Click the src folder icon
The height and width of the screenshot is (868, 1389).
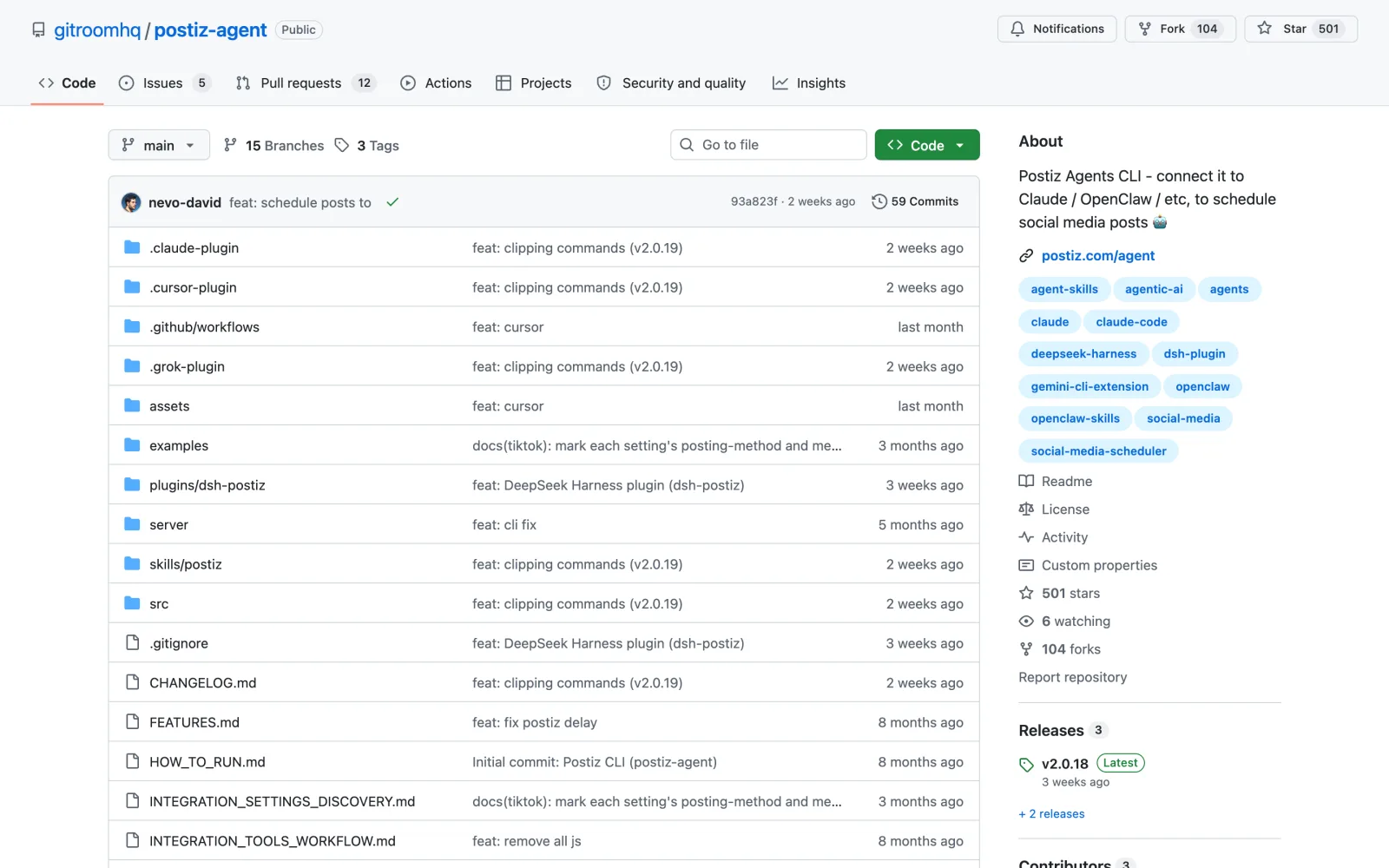point(132,603)
